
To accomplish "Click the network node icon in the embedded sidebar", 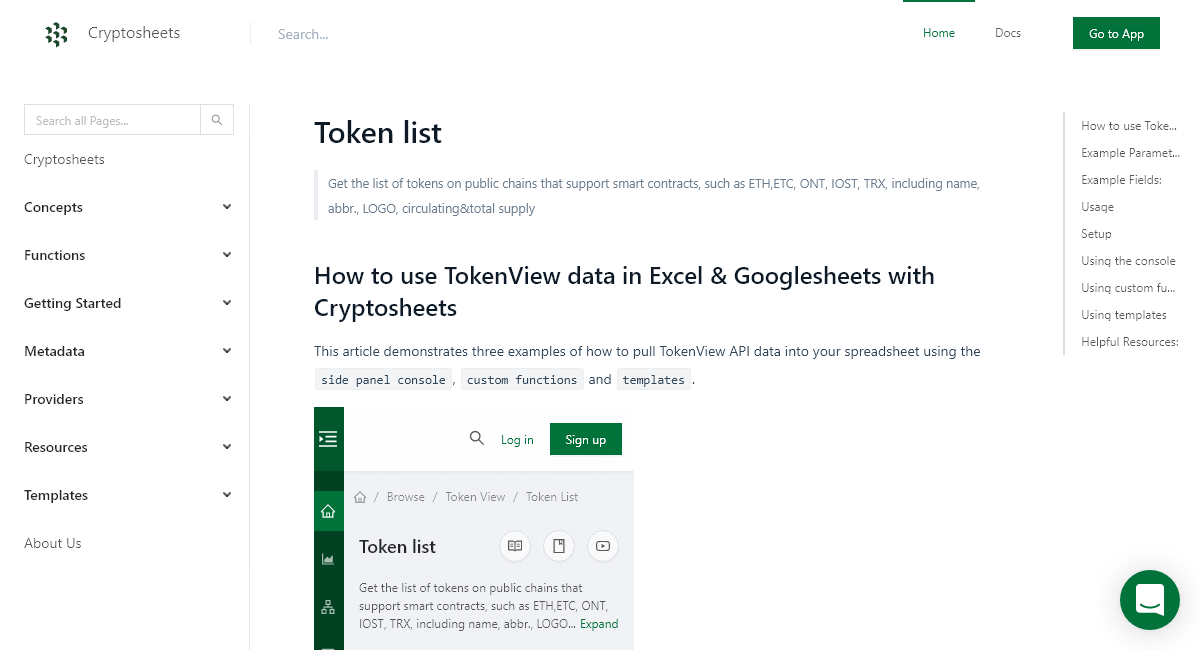I will [328, 606].
